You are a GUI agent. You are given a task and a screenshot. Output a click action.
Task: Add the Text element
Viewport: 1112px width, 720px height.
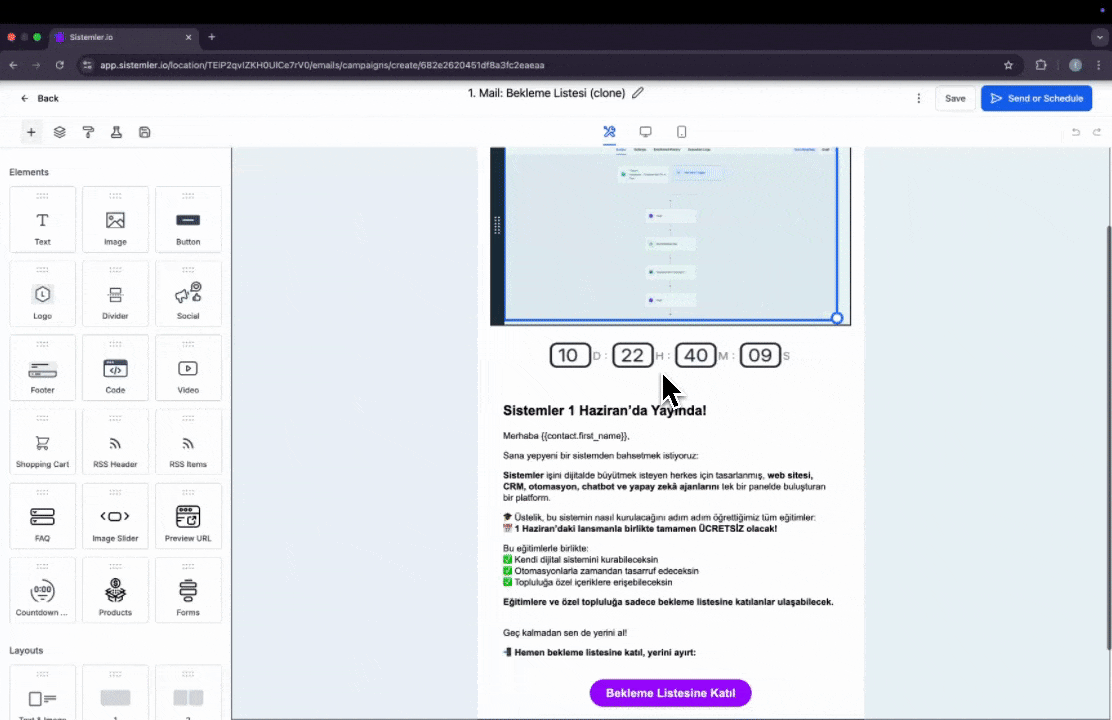tap(43, 220)
